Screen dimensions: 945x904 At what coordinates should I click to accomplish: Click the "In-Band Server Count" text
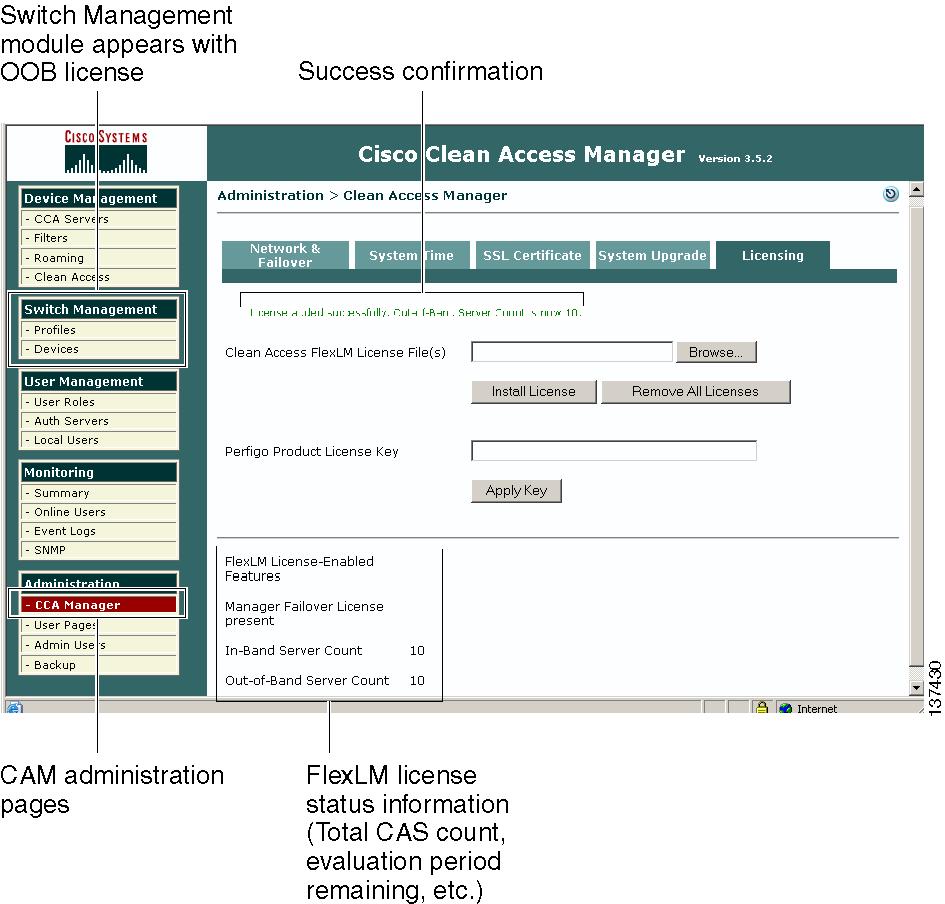pos(294,650)
